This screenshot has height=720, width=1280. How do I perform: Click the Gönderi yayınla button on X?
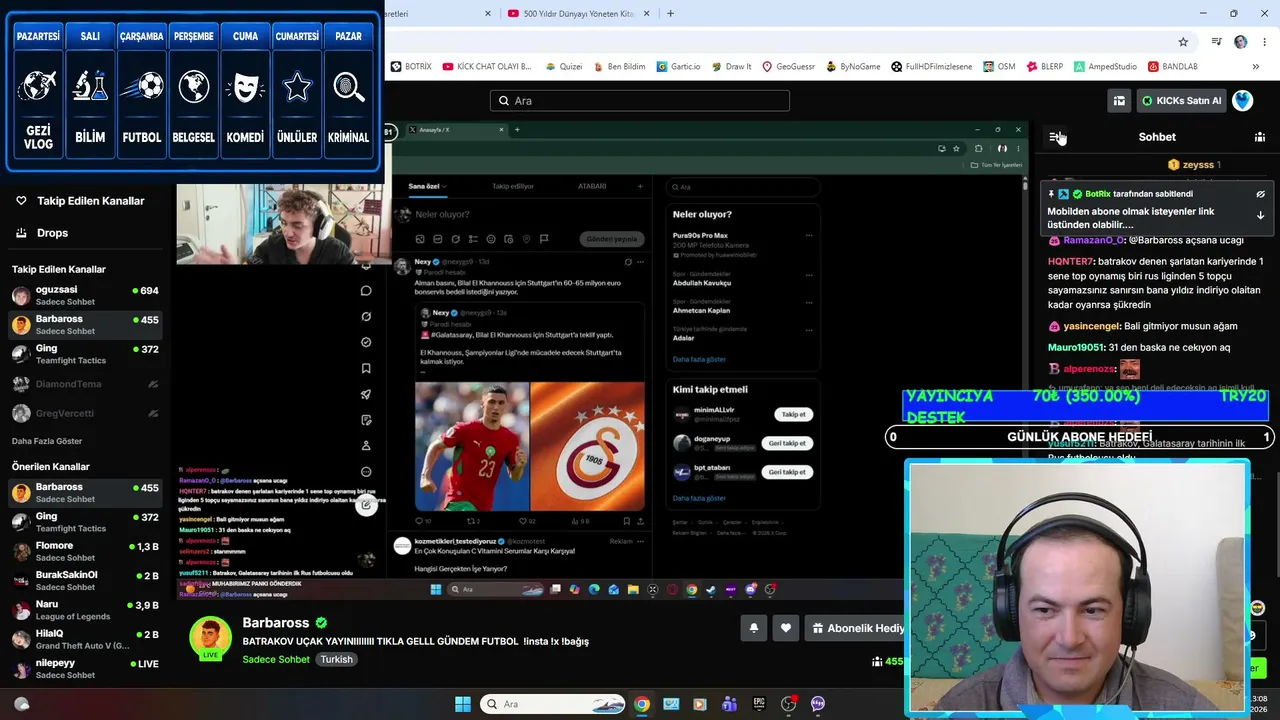[x=612, y=239]
